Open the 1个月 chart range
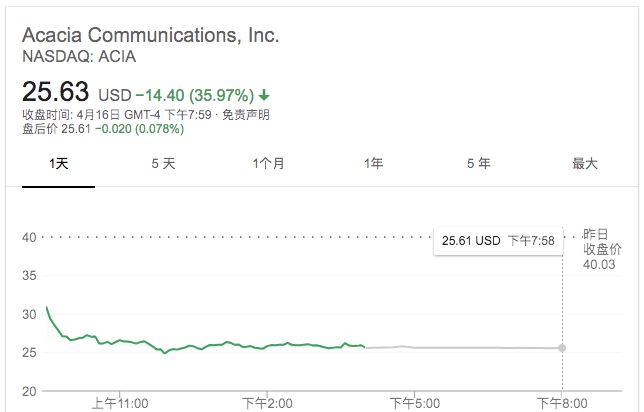Screen dimensions: 644x412 click(x=268, y=164)
